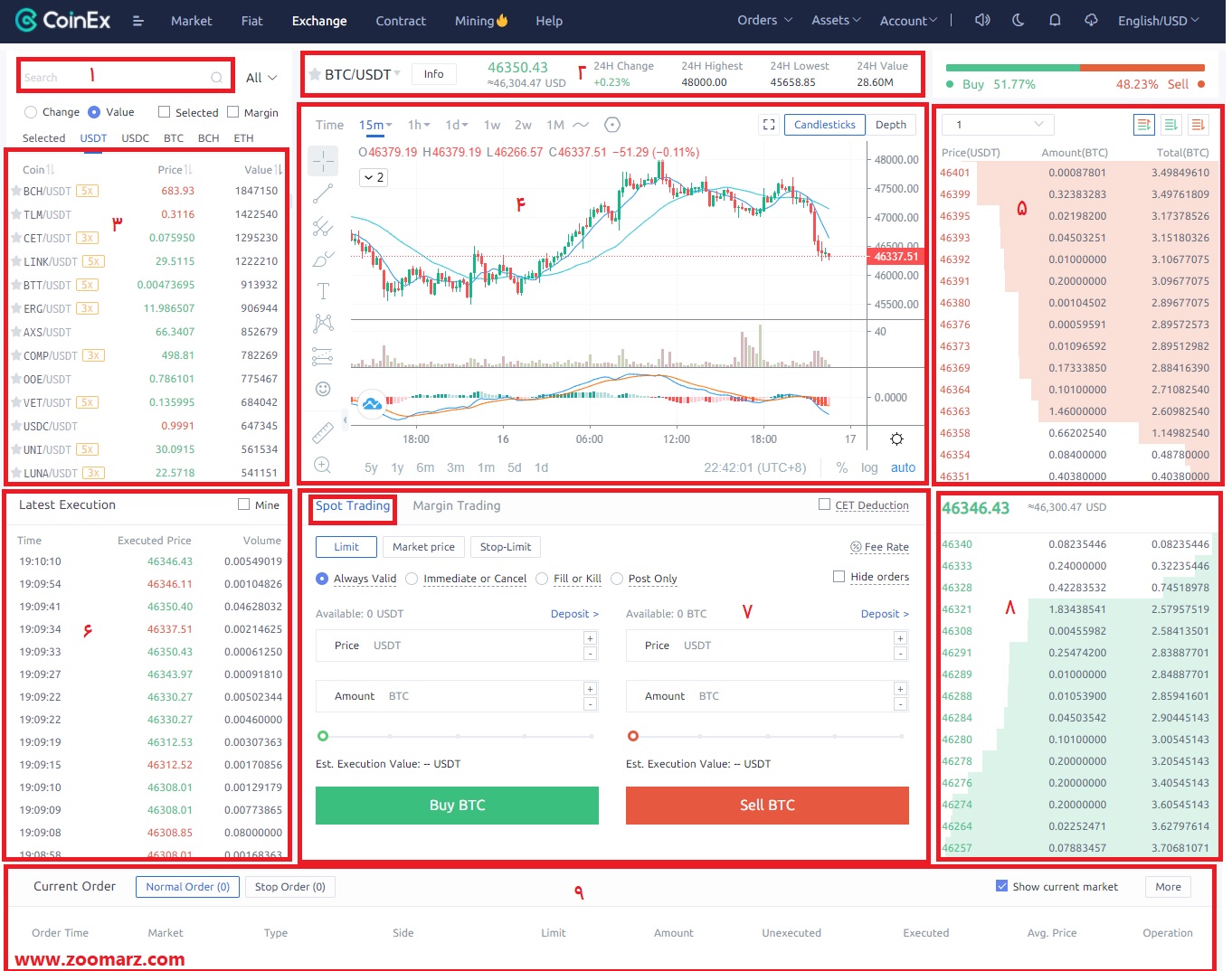Select the trend line drawing tool

323,193
